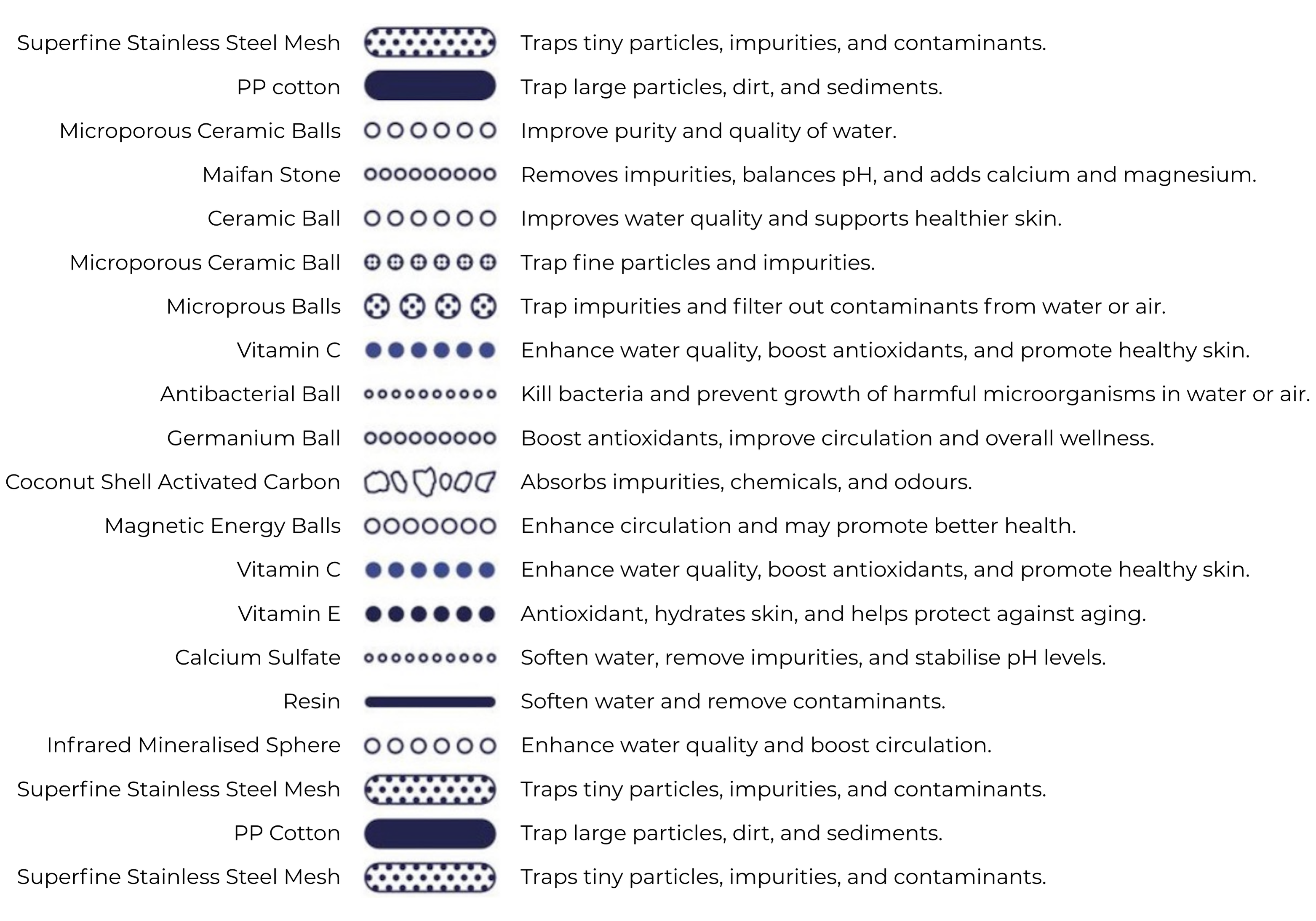Screen dimensions: 1316x921
Task: Click the Infrared Mineralised Sphere icon
Action: coord(430,746)
